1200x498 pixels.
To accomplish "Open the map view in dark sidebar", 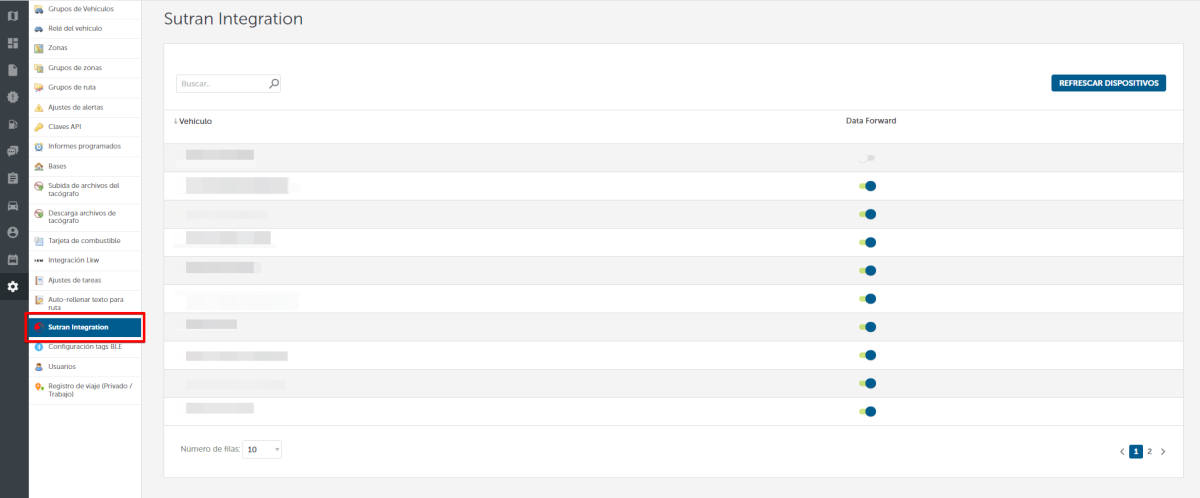I will [x=13, y=17].
